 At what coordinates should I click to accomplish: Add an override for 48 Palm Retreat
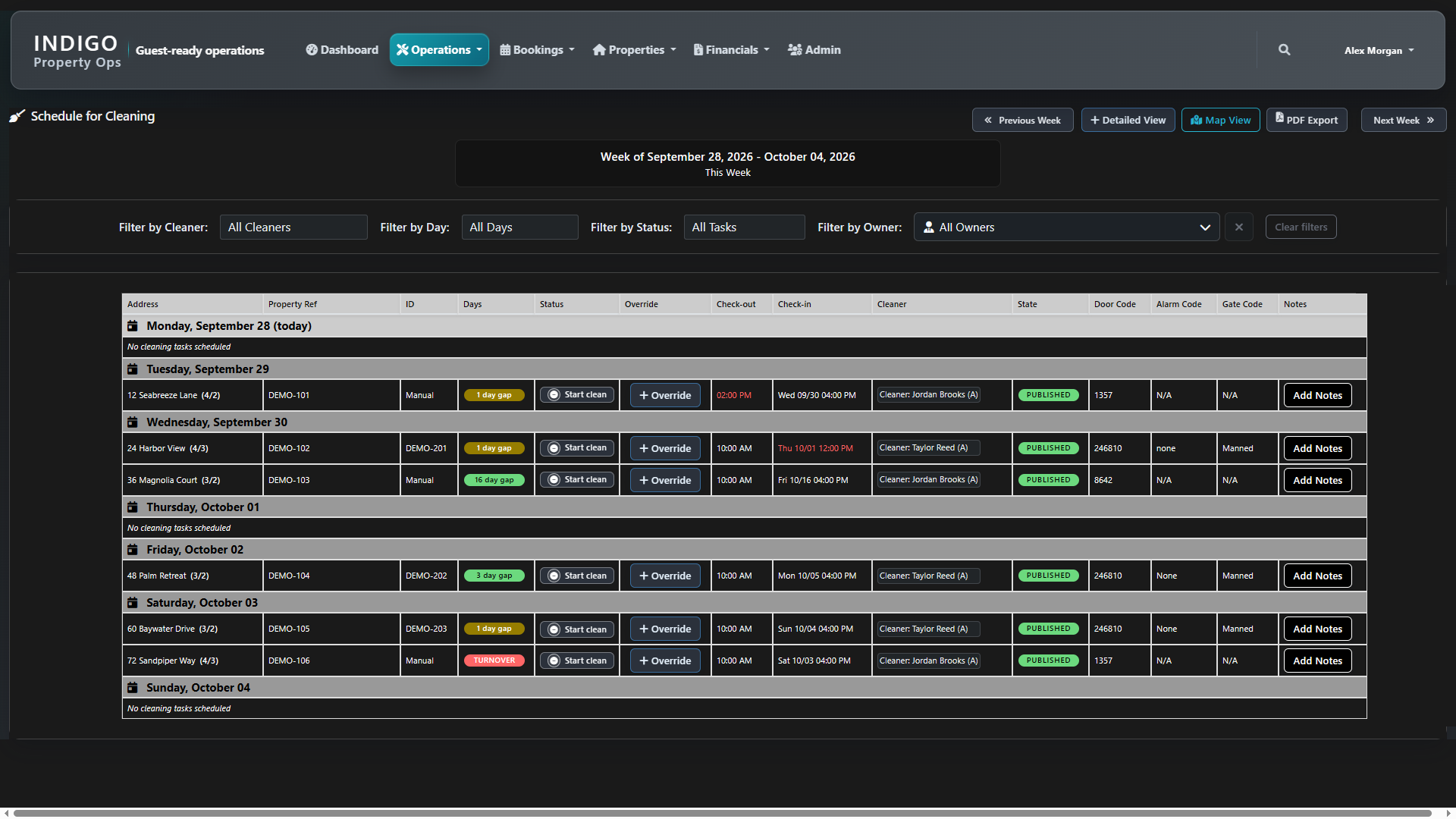click(665, 576)
